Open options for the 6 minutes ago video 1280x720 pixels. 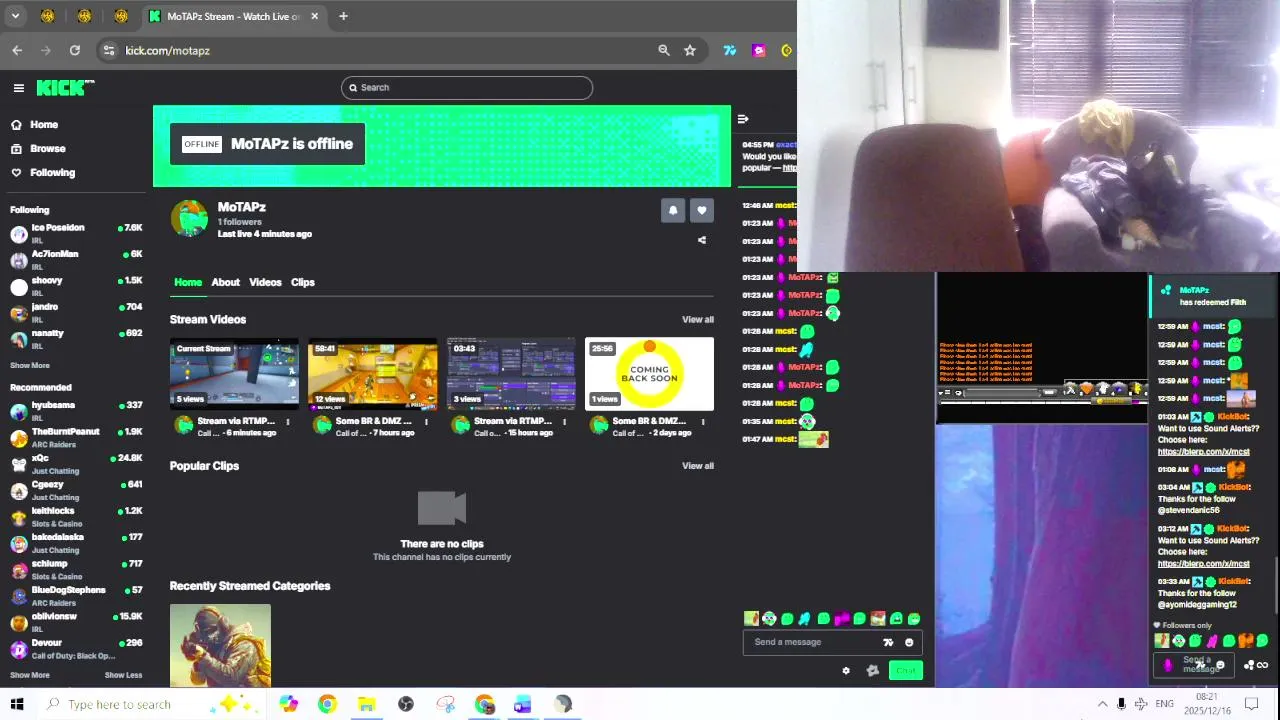288,422
